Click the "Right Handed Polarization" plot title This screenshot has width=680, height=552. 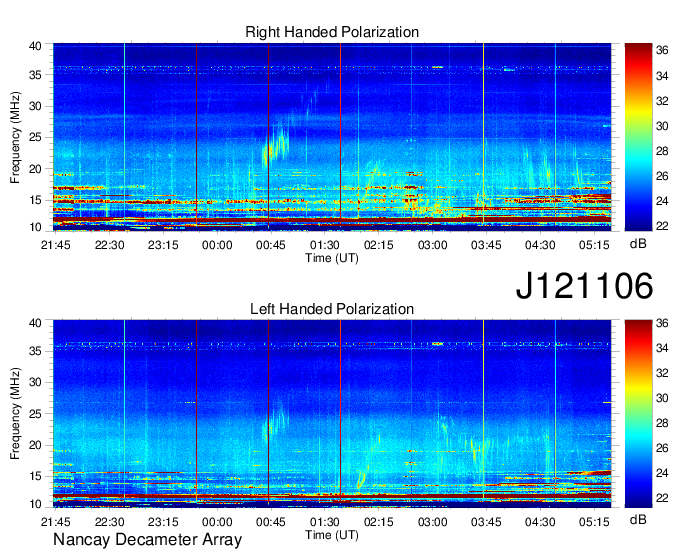click(332, 32)
